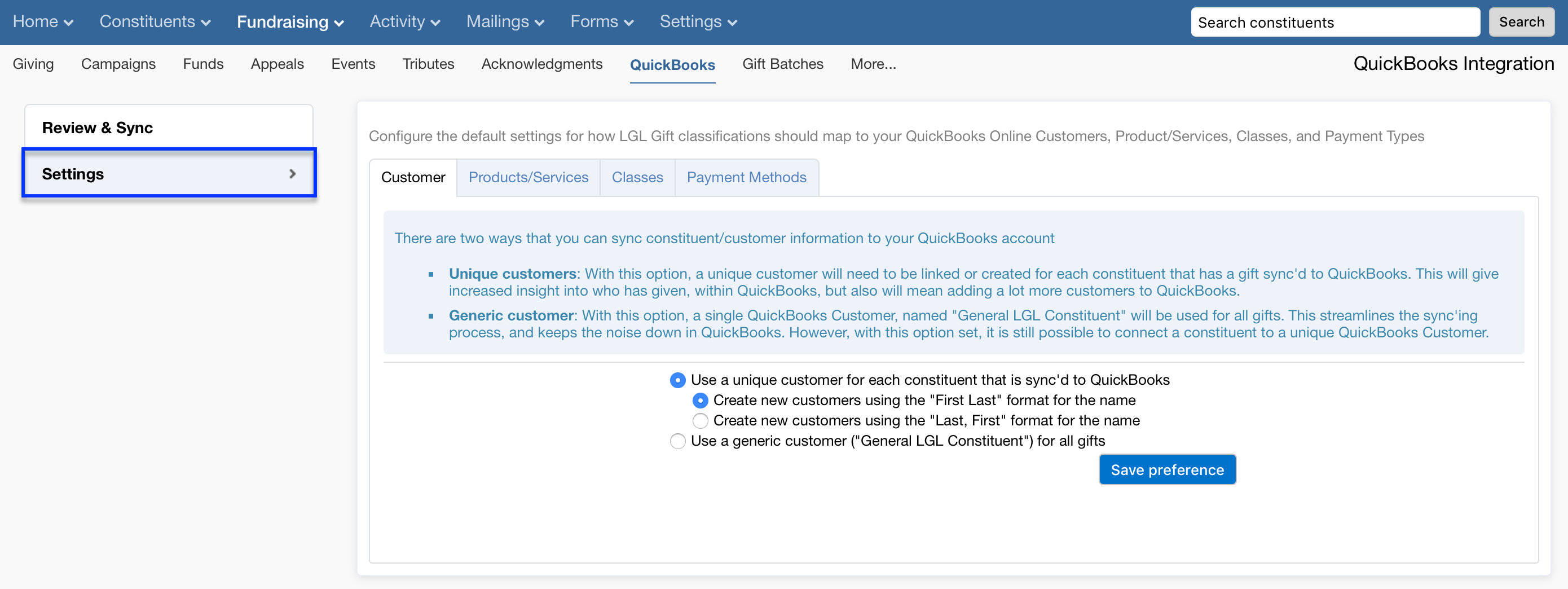
Task: Click the Save preference button
Action: tap(1167, 469)
